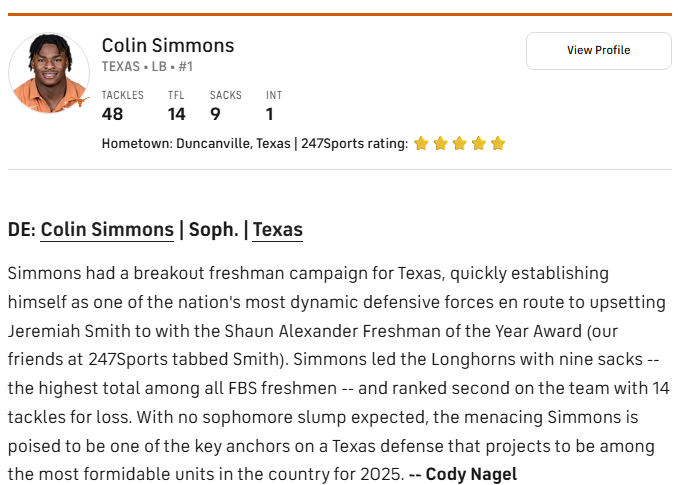Click the Cody Nagel author byline
Viewport: 682px width, 485px height.
pos(471,474)
